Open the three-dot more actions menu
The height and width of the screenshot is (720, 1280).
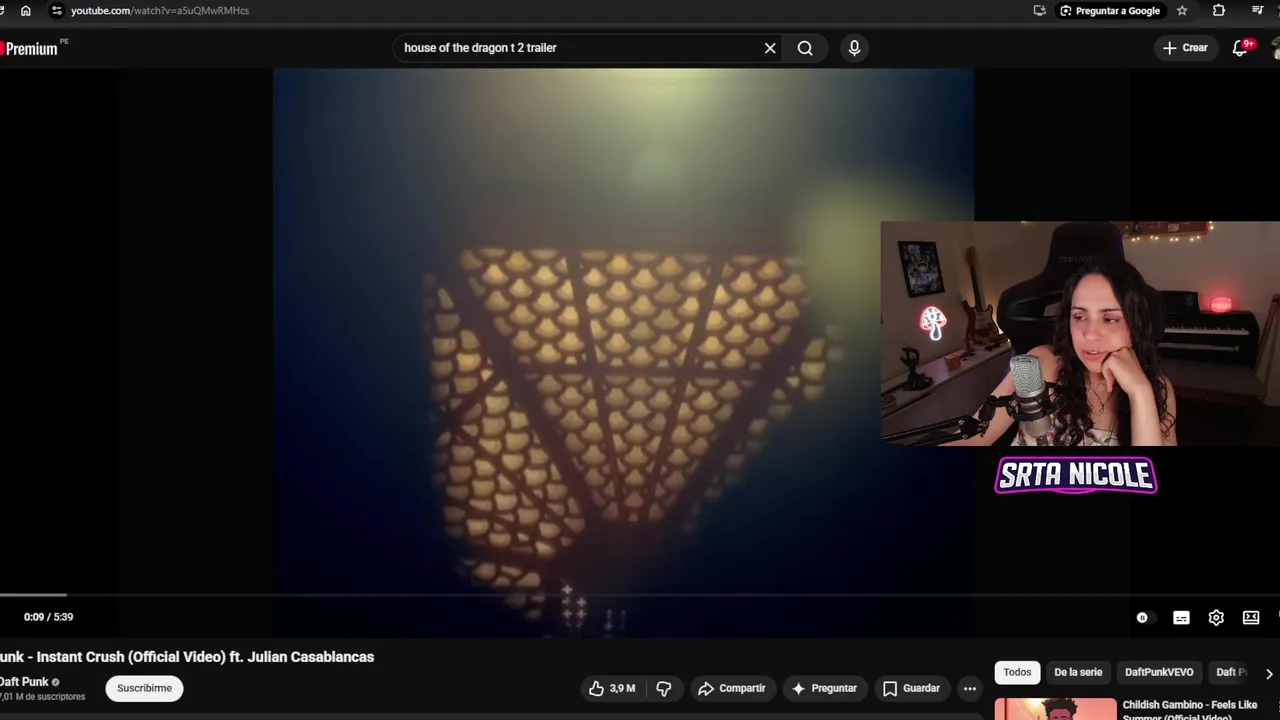[x=969, y=688]
